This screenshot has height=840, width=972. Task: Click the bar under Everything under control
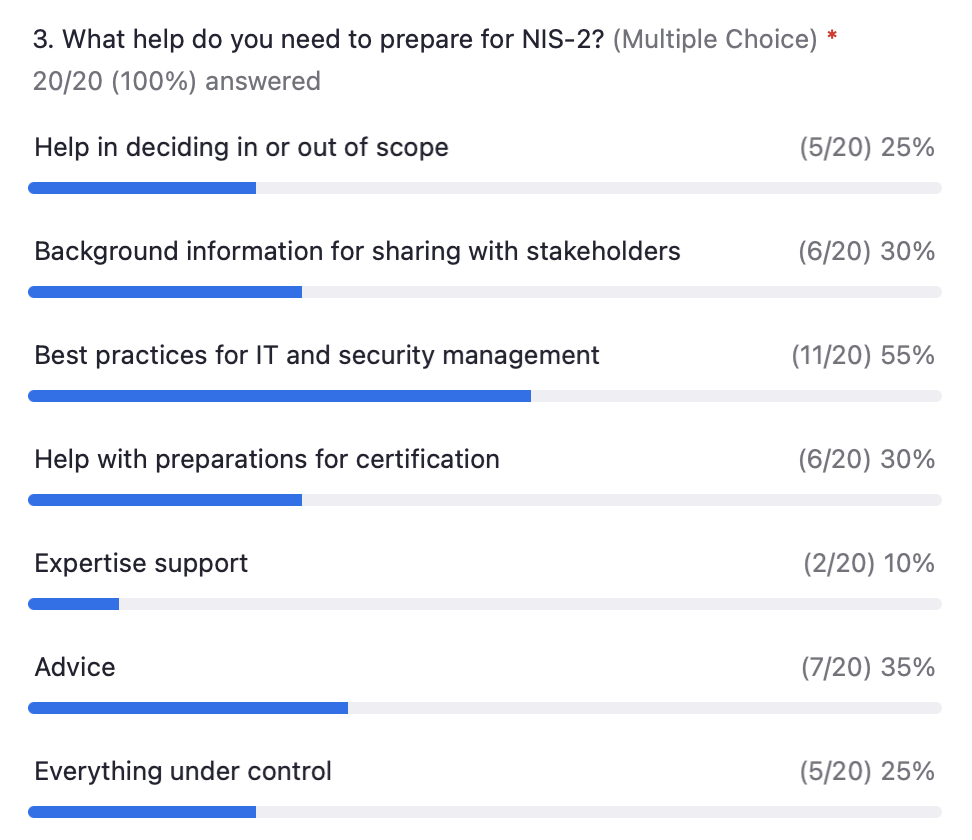tap(485, 812)
